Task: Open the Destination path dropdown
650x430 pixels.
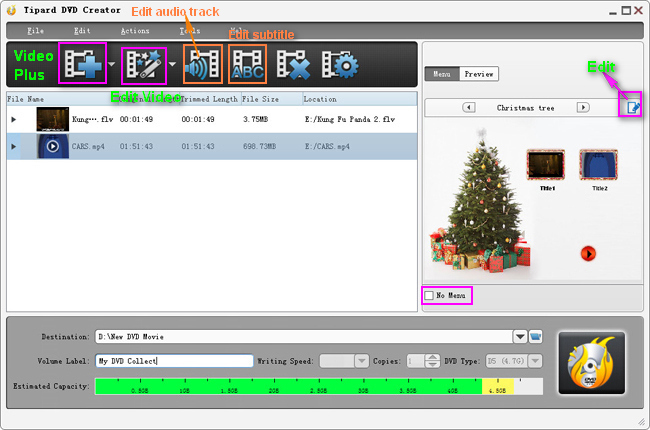Action: [520, 336]
